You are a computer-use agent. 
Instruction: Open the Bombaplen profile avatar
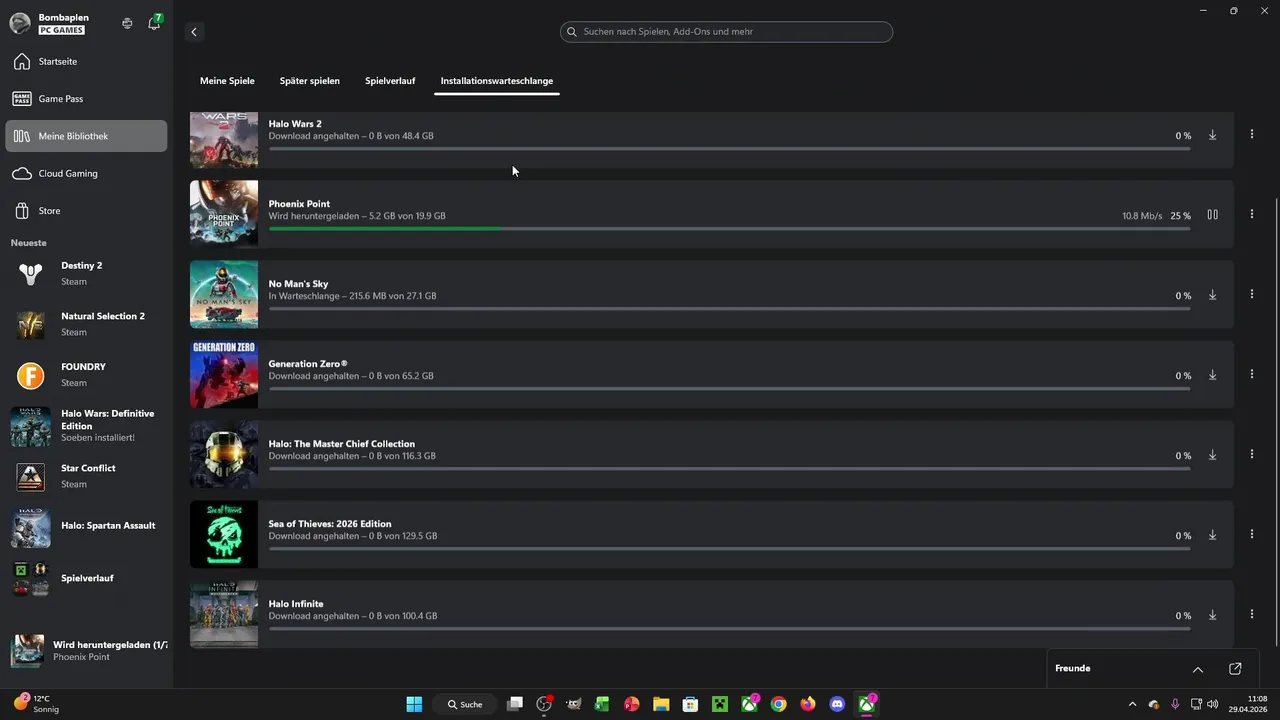20,23
